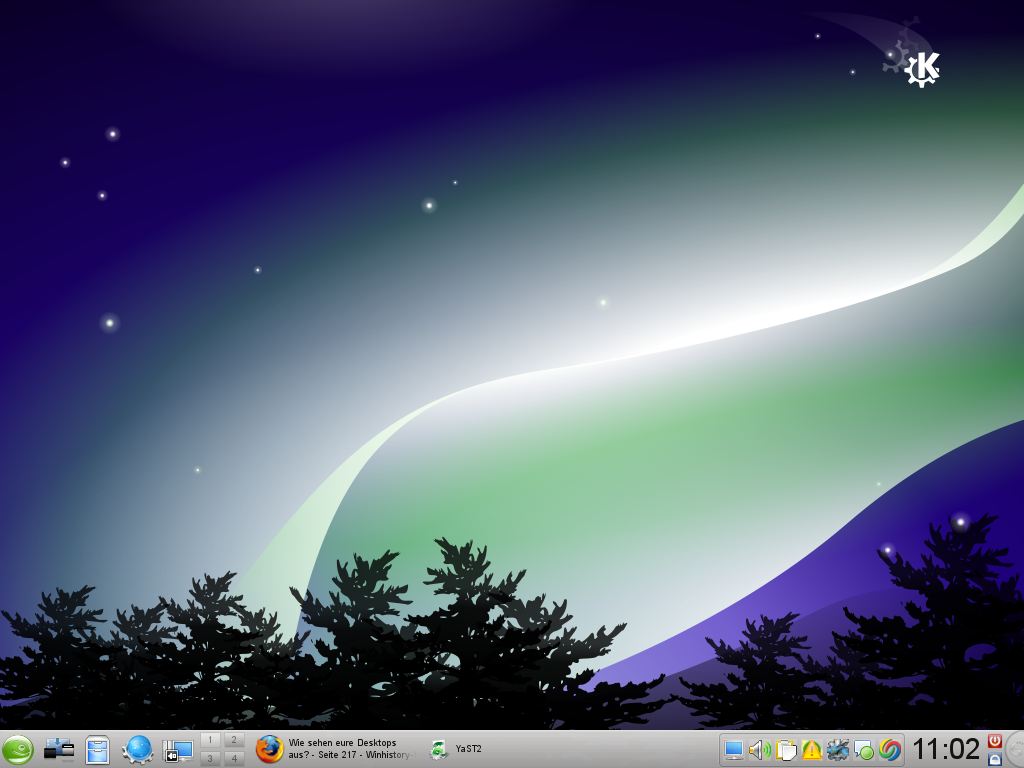Switch to virtual desktop 4
Viewport: 1024px width, 768px height.
pos(234,759)
